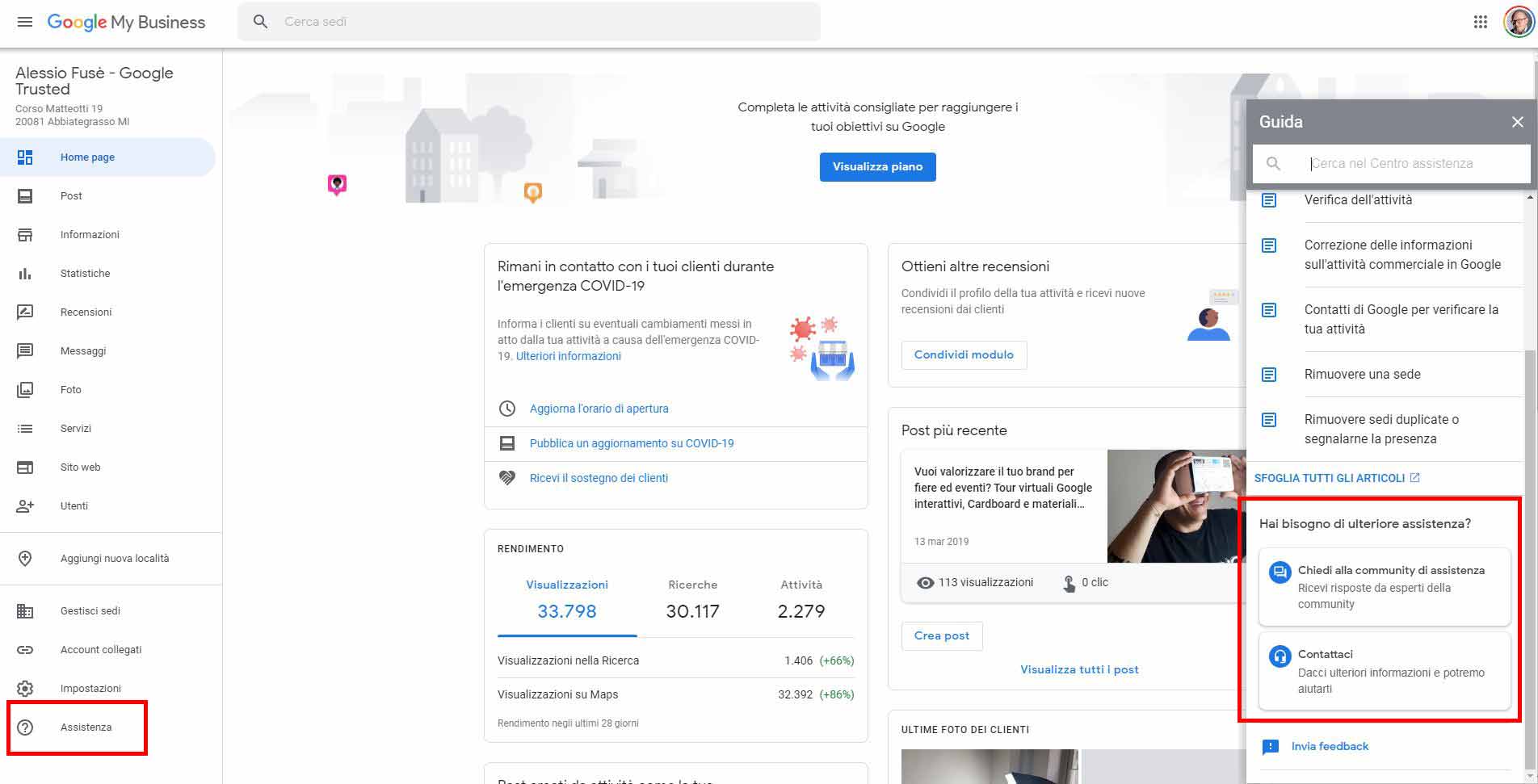The height and width of the screenshot is (784, 1538).
Task: Select the Foto sidebar icon
Action: 25,389
